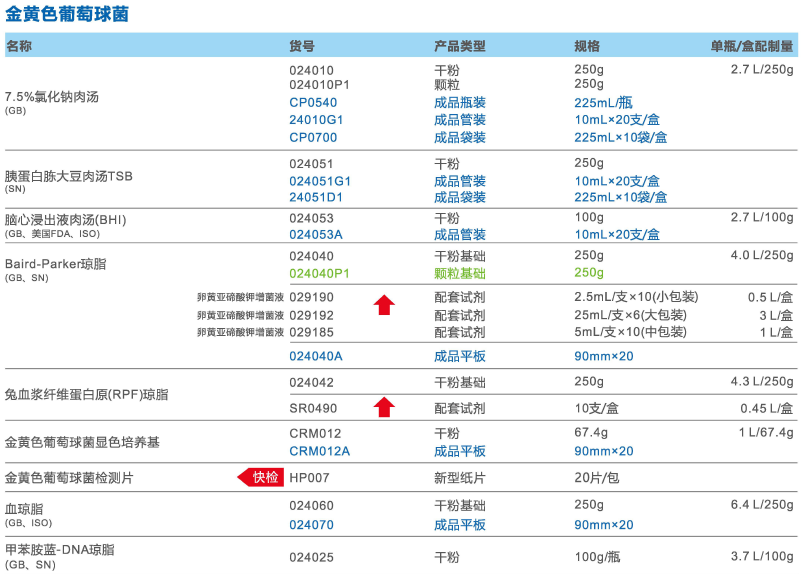801x574 pixels.
Task: Open green product link 024040P1
Action: [319, 274]
